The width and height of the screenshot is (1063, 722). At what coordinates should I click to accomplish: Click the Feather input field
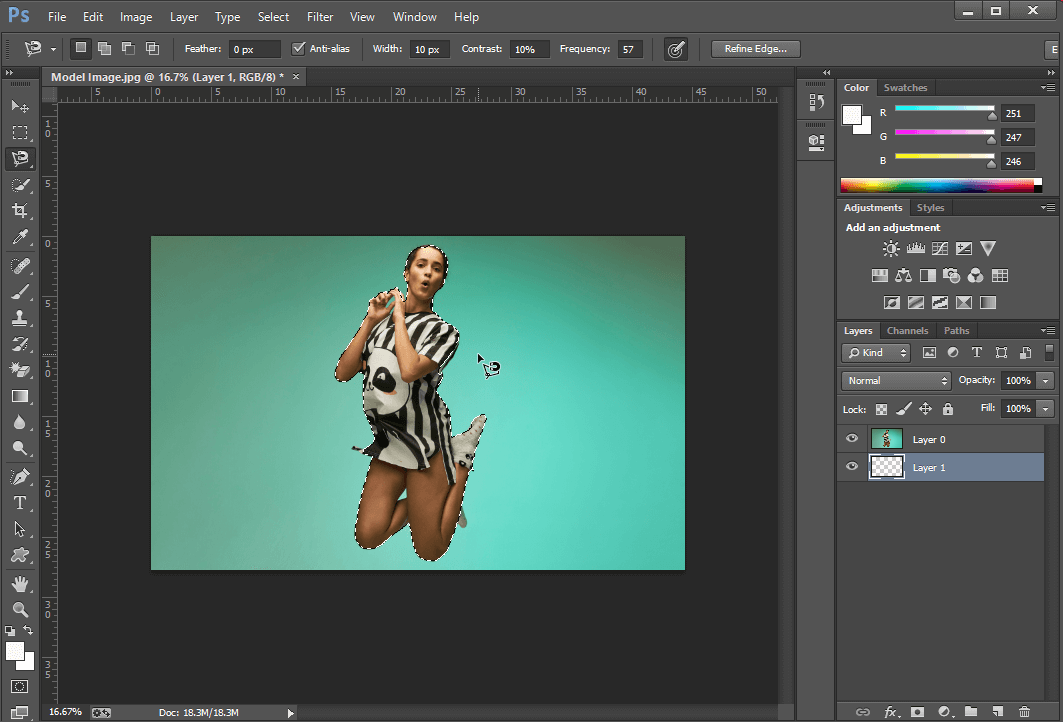click(254, 49)
